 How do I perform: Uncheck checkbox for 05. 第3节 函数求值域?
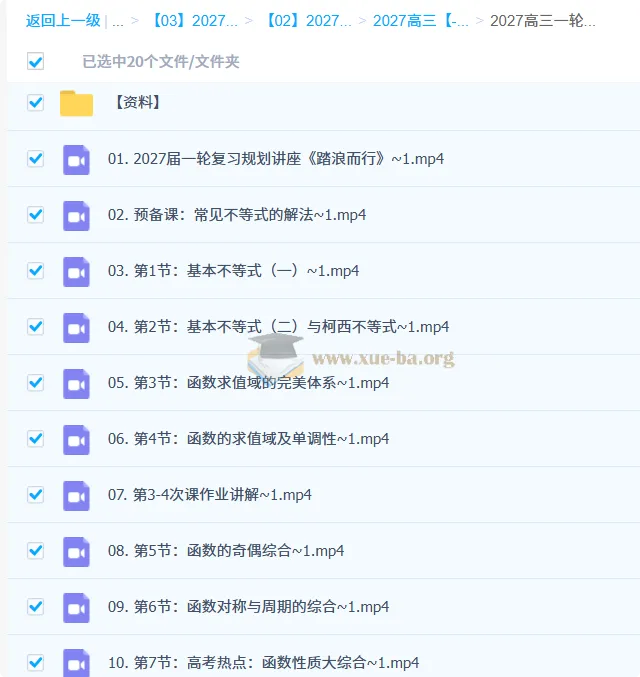point(35,383)
